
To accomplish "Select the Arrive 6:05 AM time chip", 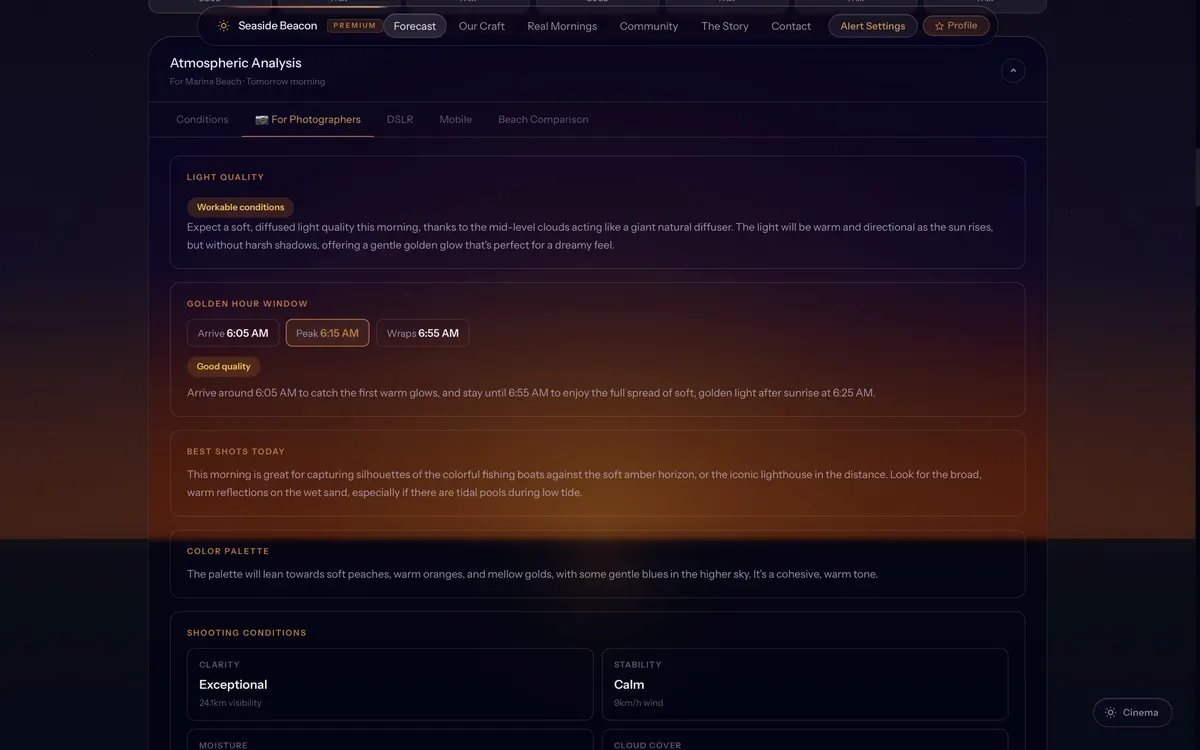I will 233,333.
